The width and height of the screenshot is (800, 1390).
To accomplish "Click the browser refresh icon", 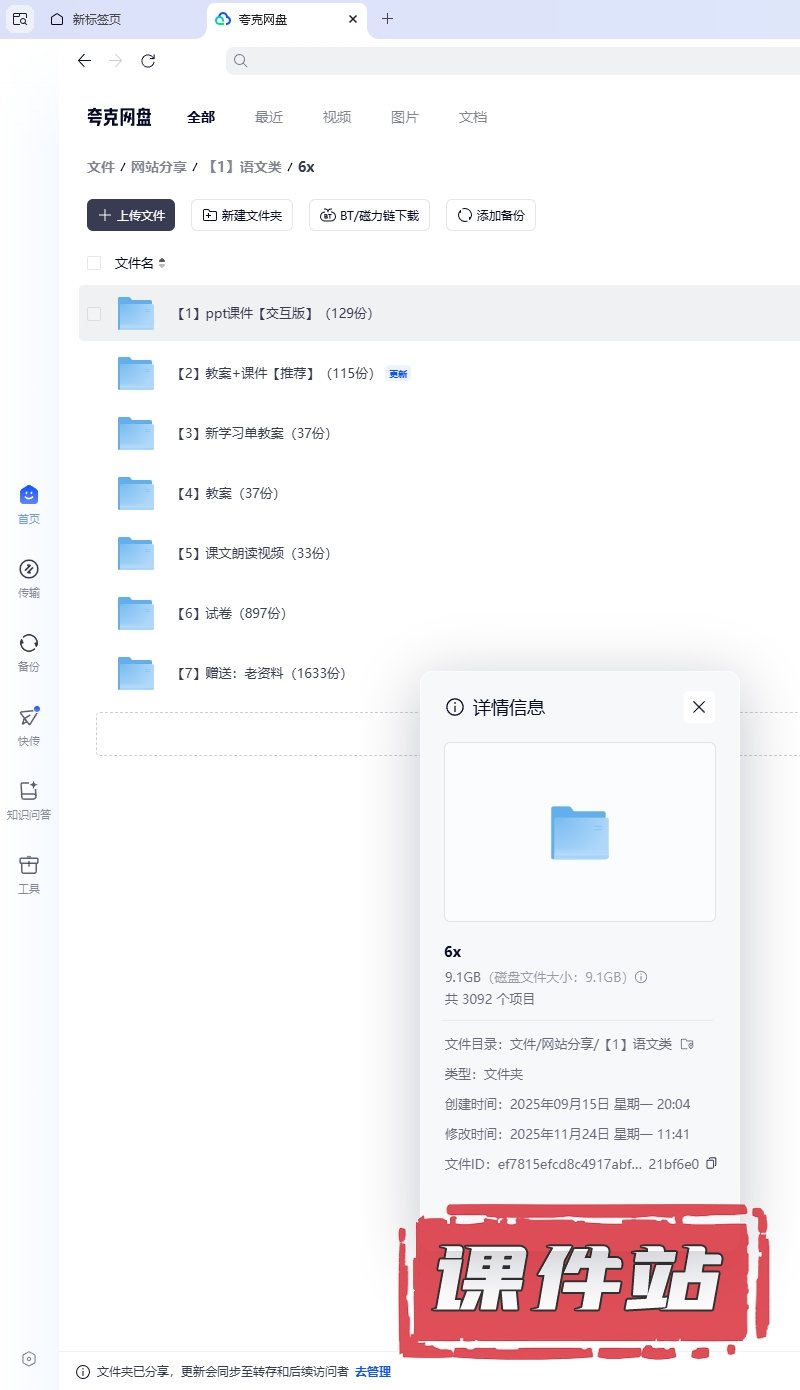I will pyautogui.click(x=148, y=61).
